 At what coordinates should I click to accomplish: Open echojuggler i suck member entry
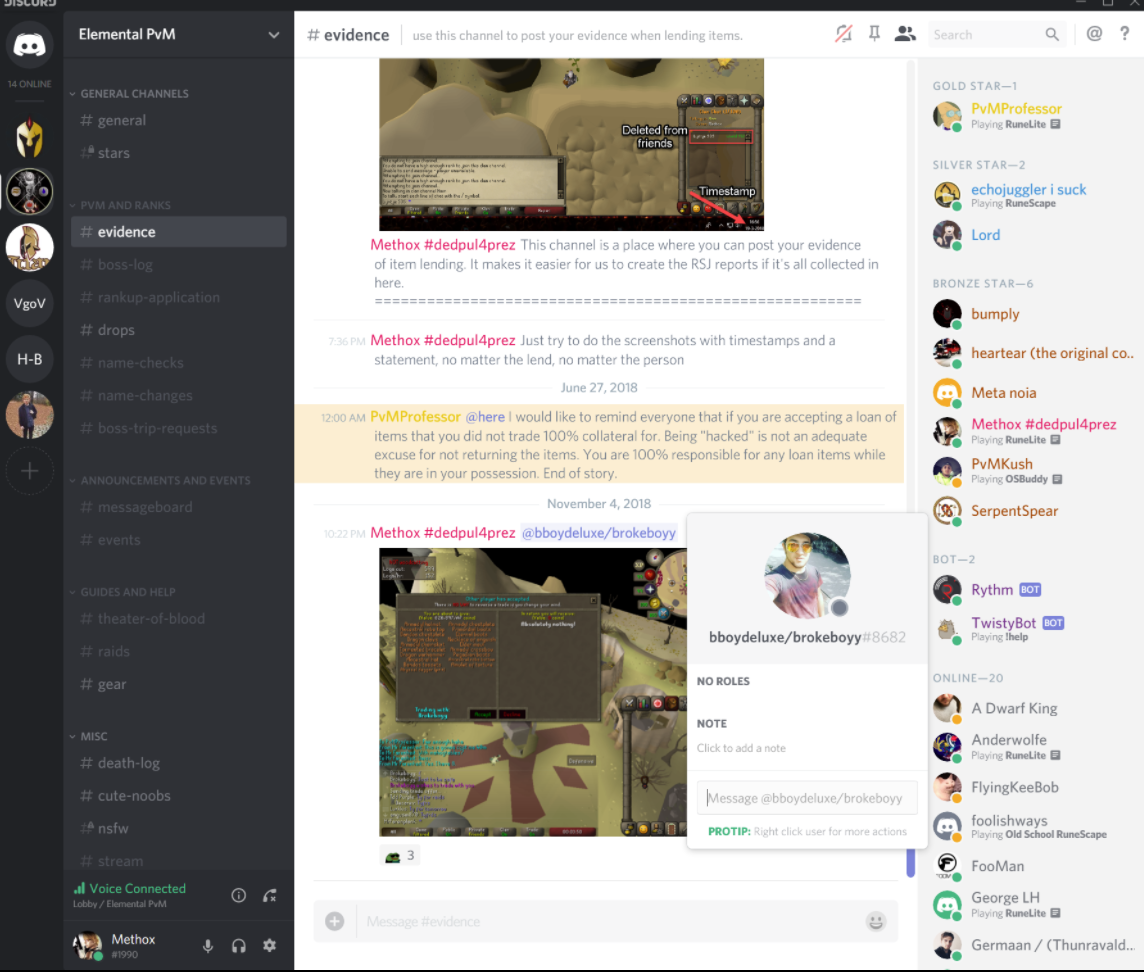tap(1032, 196)
